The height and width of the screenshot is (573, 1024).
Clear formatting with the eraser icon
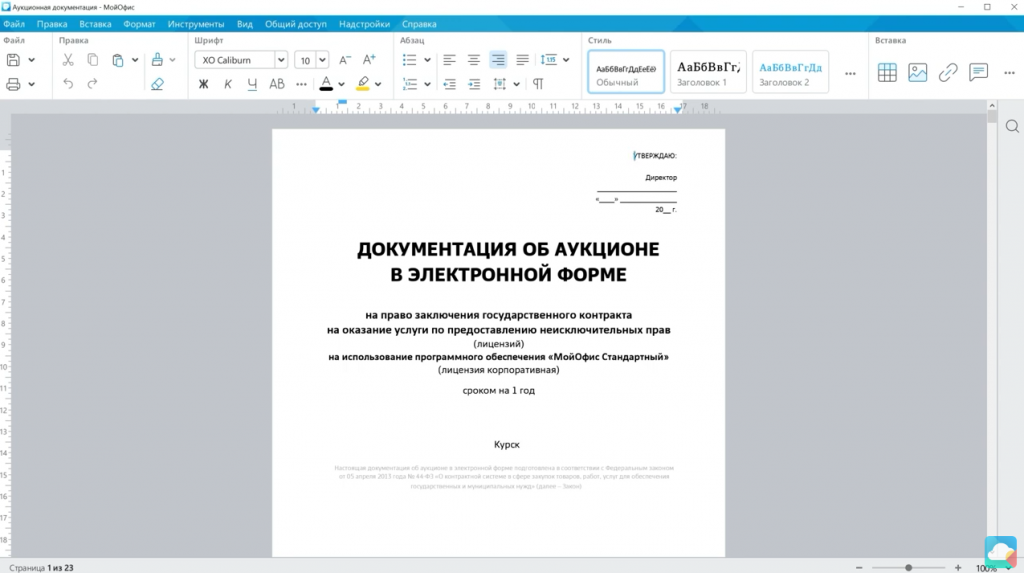(x=157, y=84)
